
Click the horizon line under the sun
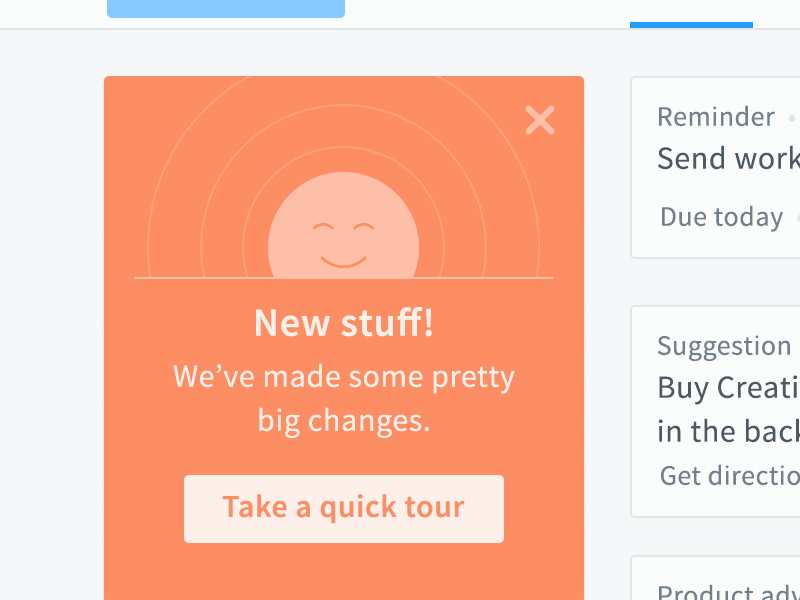coord(343,278)
